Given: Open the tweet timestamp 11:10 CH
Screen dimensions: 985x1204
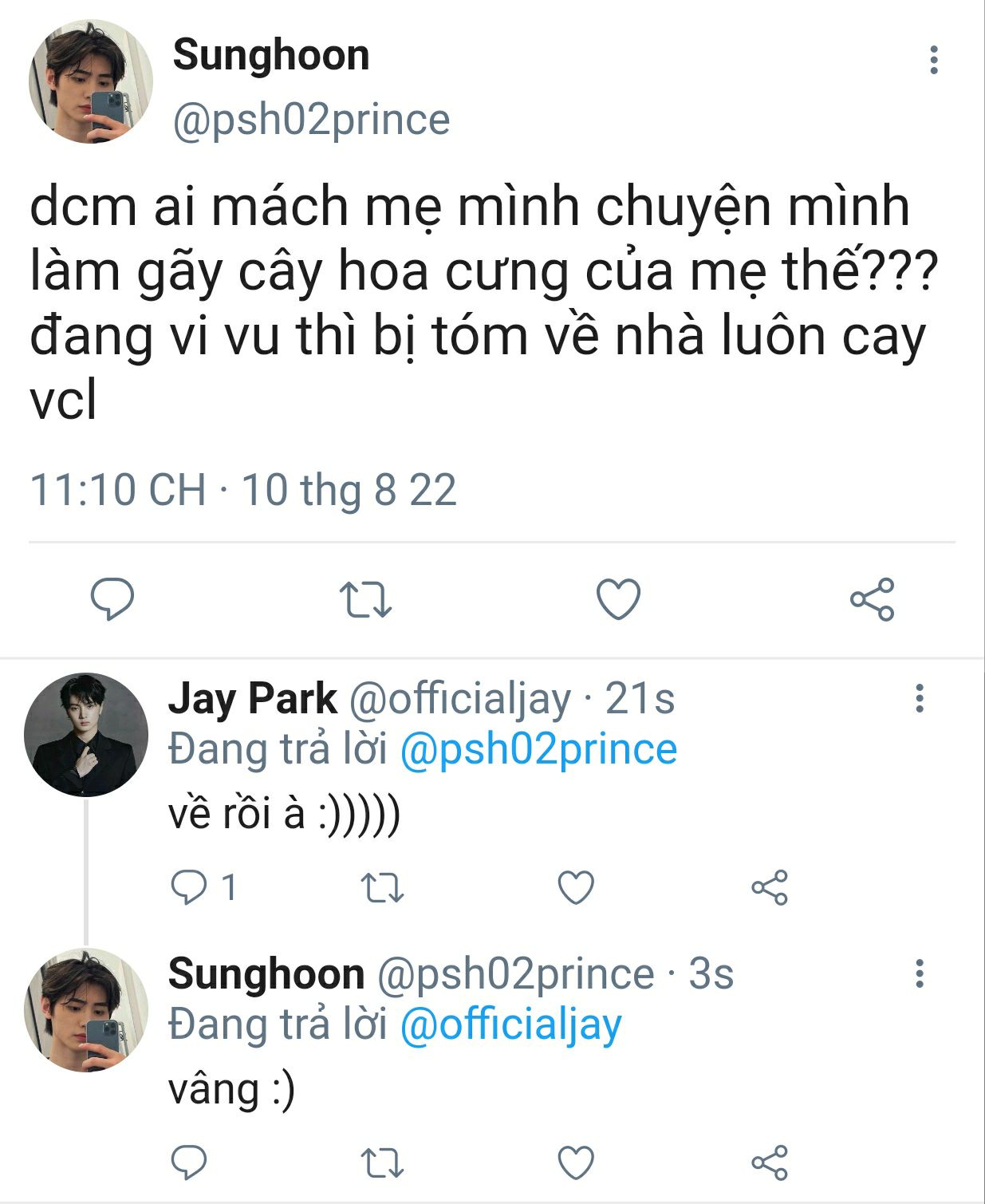Looking at the screenshot, I should tap(117, 490).
